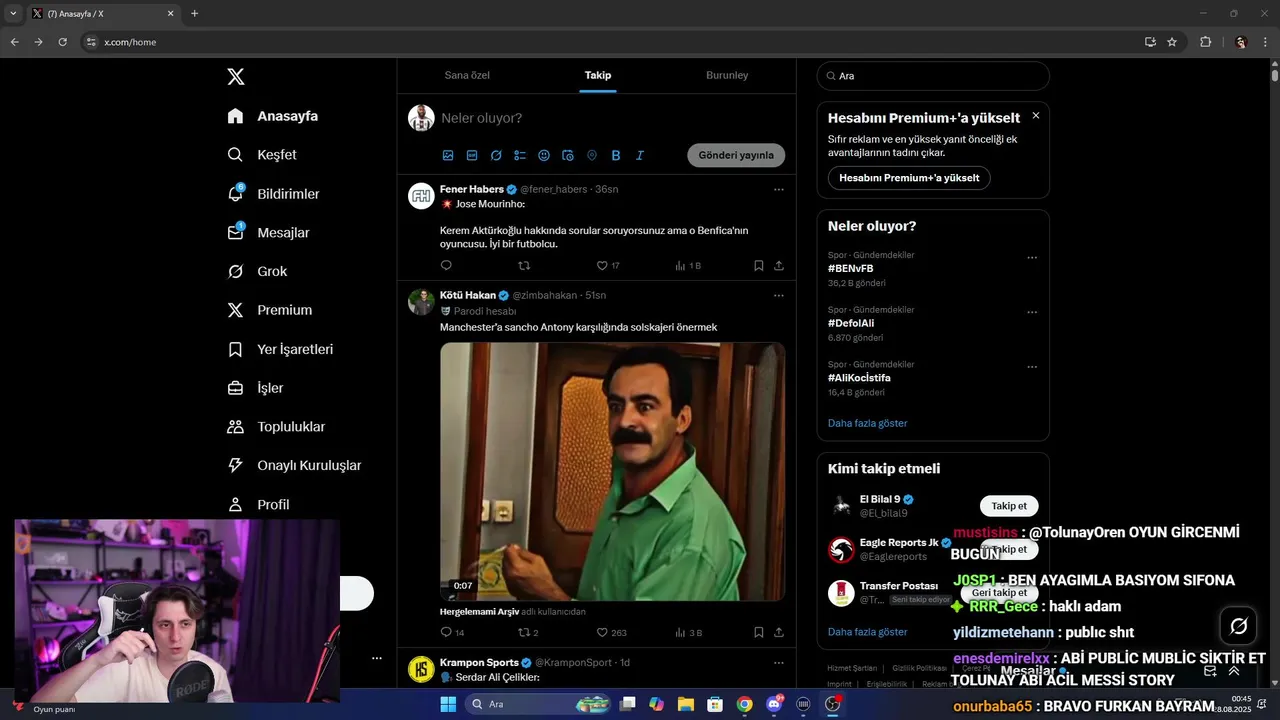
Task: Click Daha fazla göster under trends
Action: pos(867,424)
